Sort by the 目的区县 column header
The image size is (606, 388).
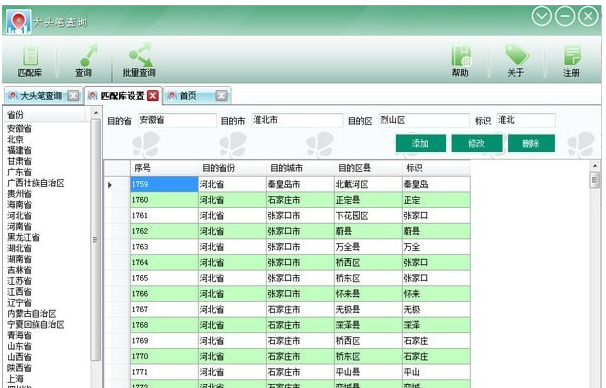tap(368, 168)
